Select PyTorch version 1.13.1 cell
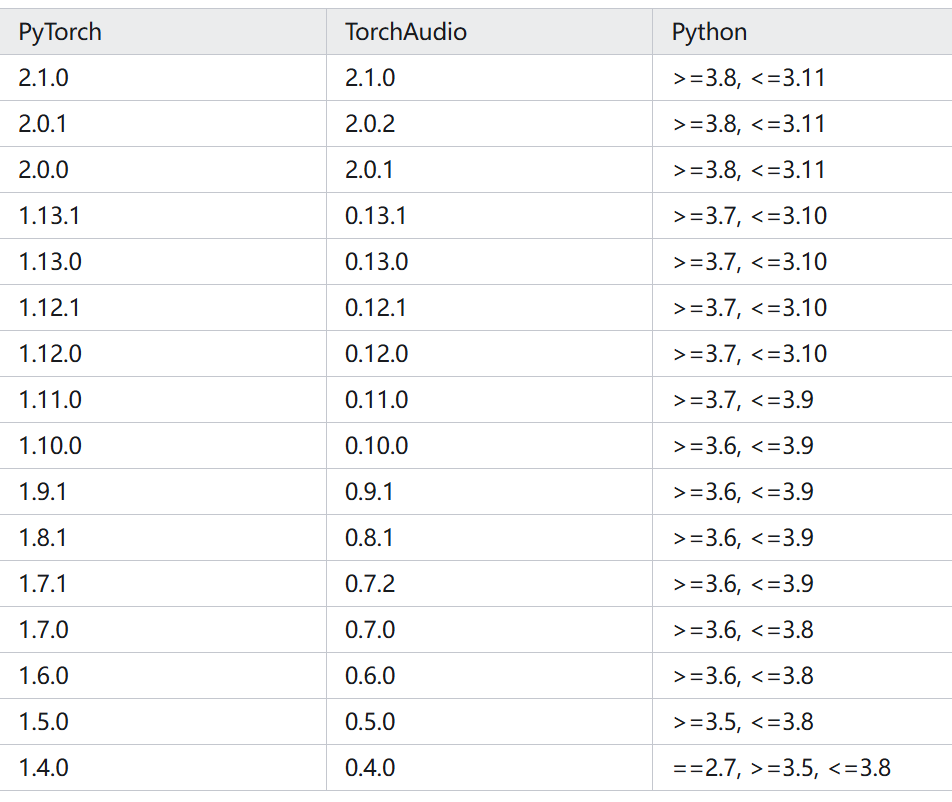 (x=163, y=216)
